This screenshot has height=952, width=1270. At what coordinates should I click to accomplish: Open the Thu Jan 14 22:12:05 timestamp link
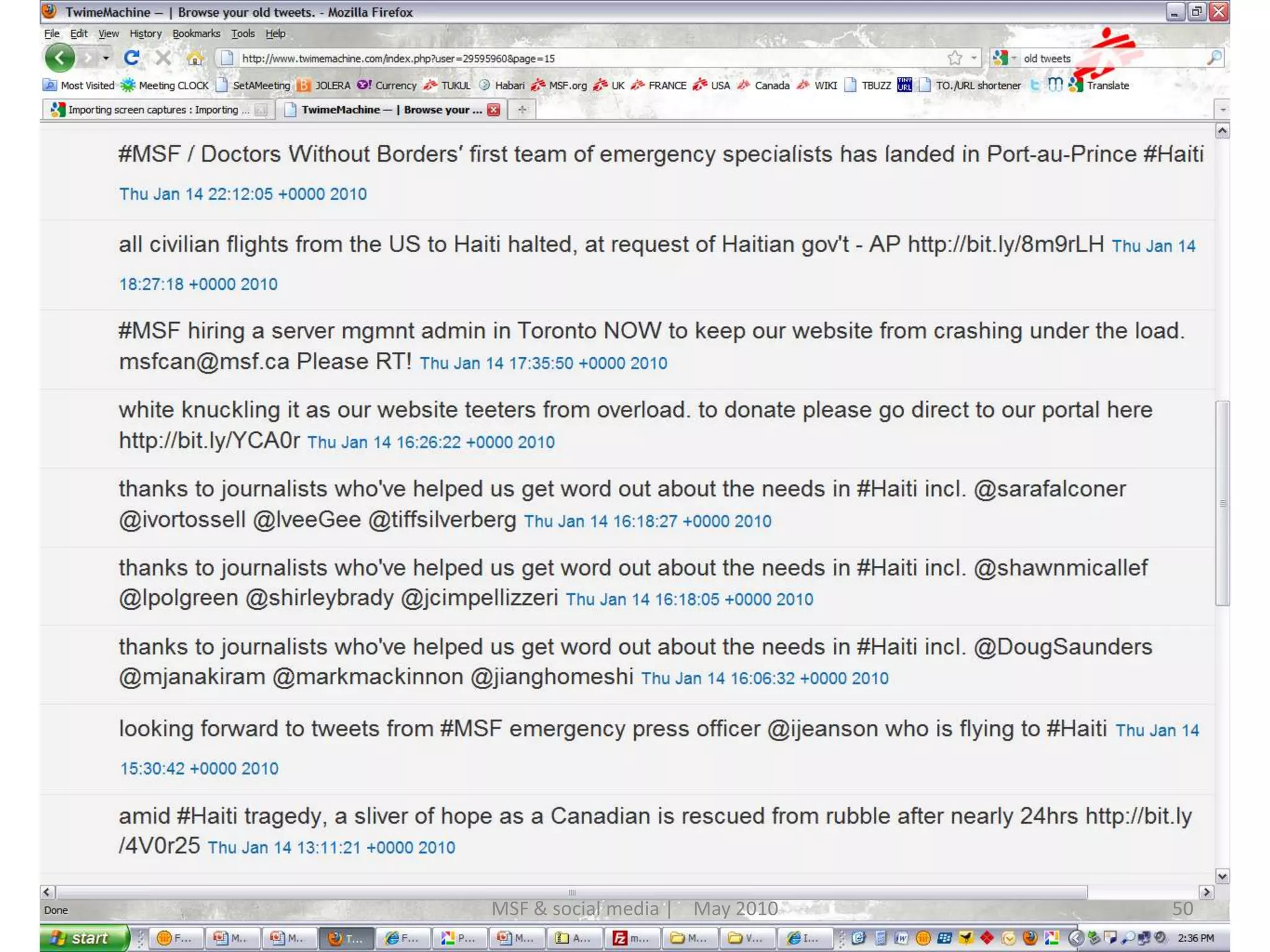click(x=243, y=194)
